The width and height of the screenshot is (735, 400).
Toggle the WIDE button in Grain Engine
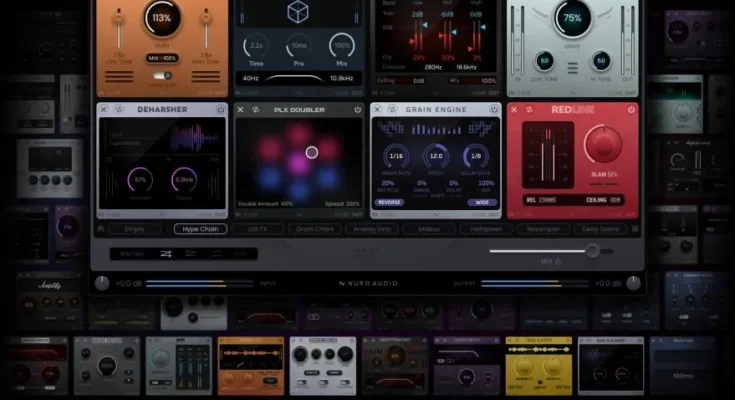482,202
